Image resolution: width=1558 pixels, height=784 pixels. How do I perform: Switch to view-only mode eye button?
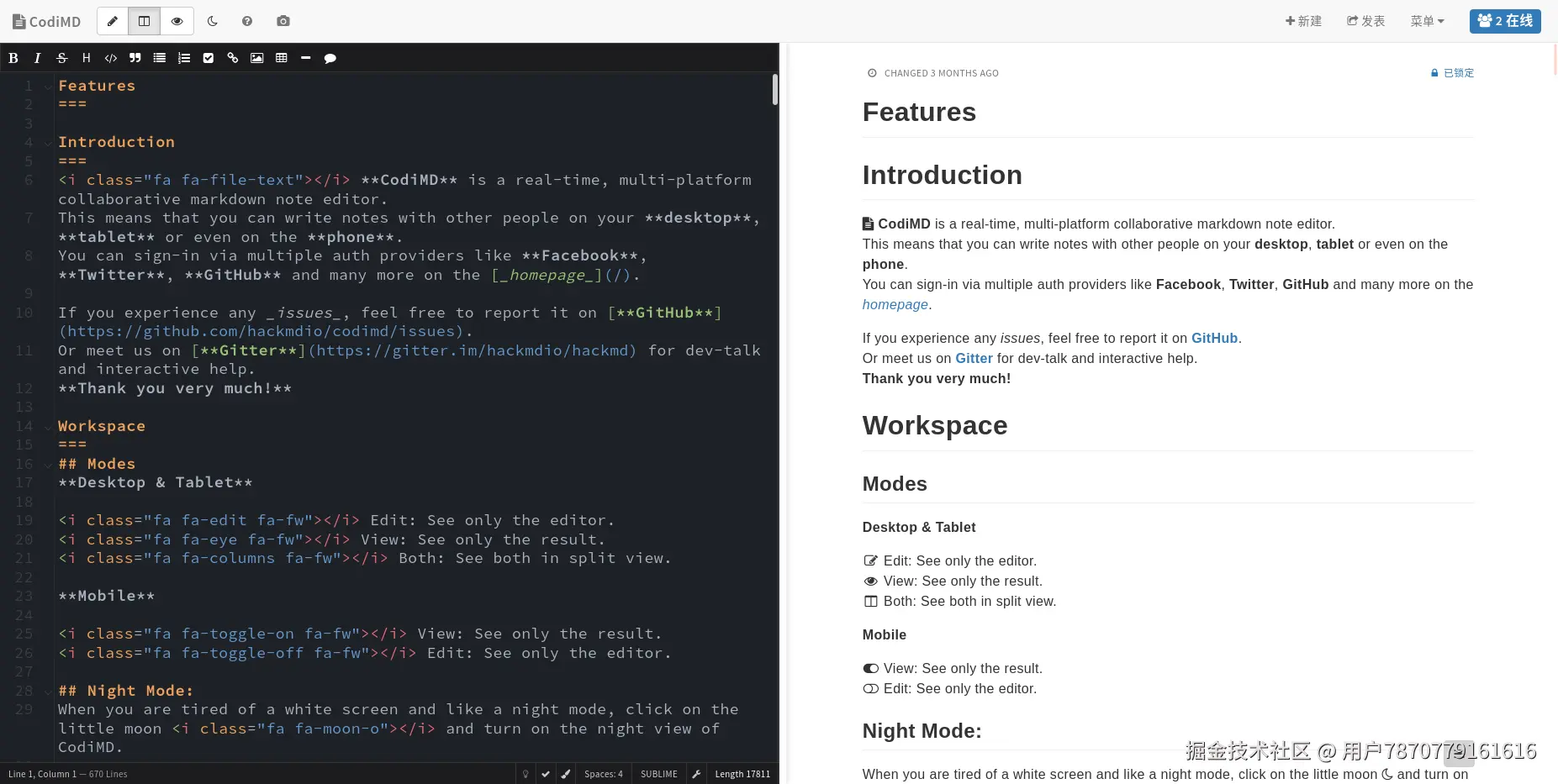click(177, 21)
